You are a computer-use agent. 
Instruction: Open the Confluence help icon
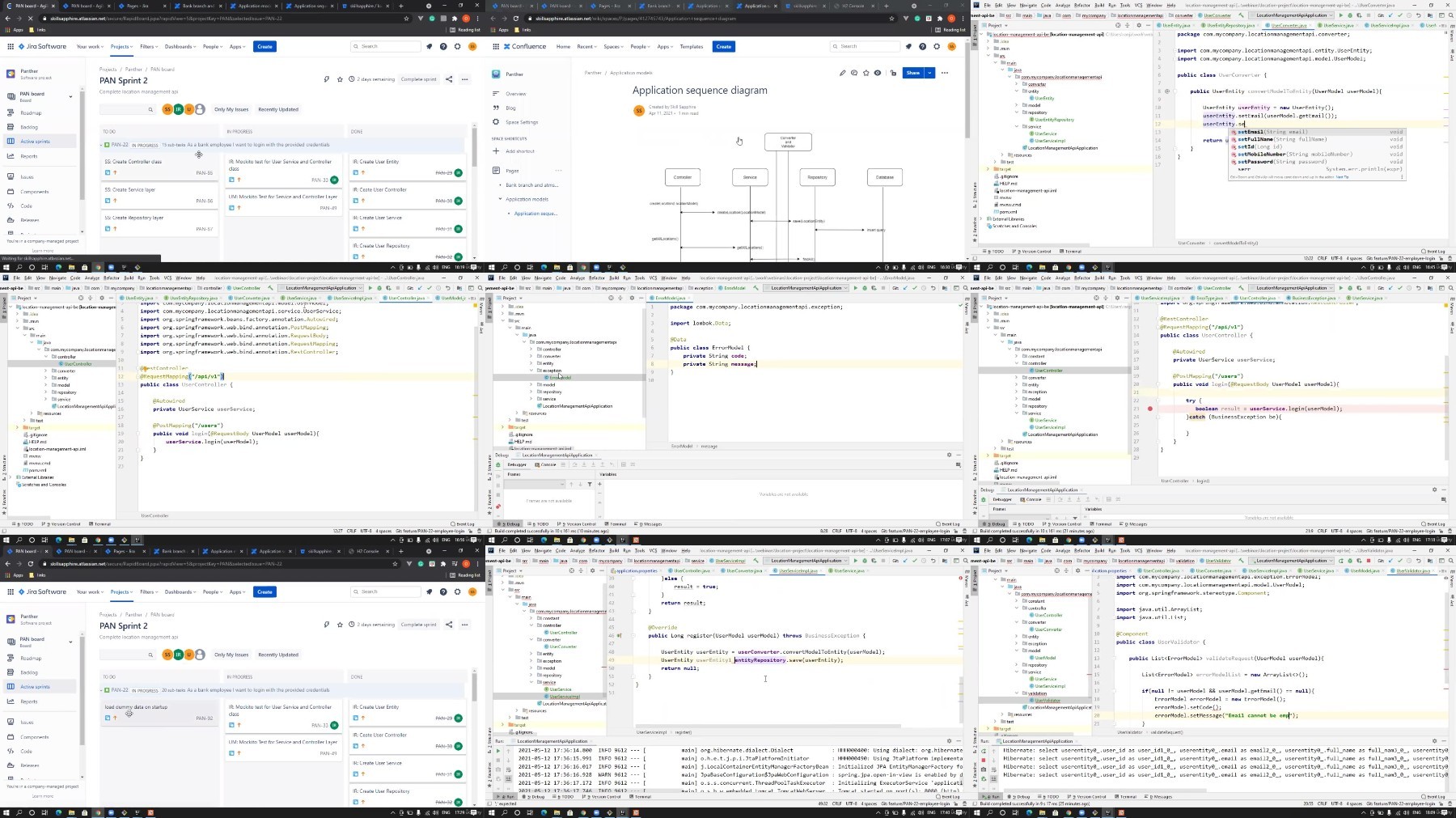[x=923, y=46]
